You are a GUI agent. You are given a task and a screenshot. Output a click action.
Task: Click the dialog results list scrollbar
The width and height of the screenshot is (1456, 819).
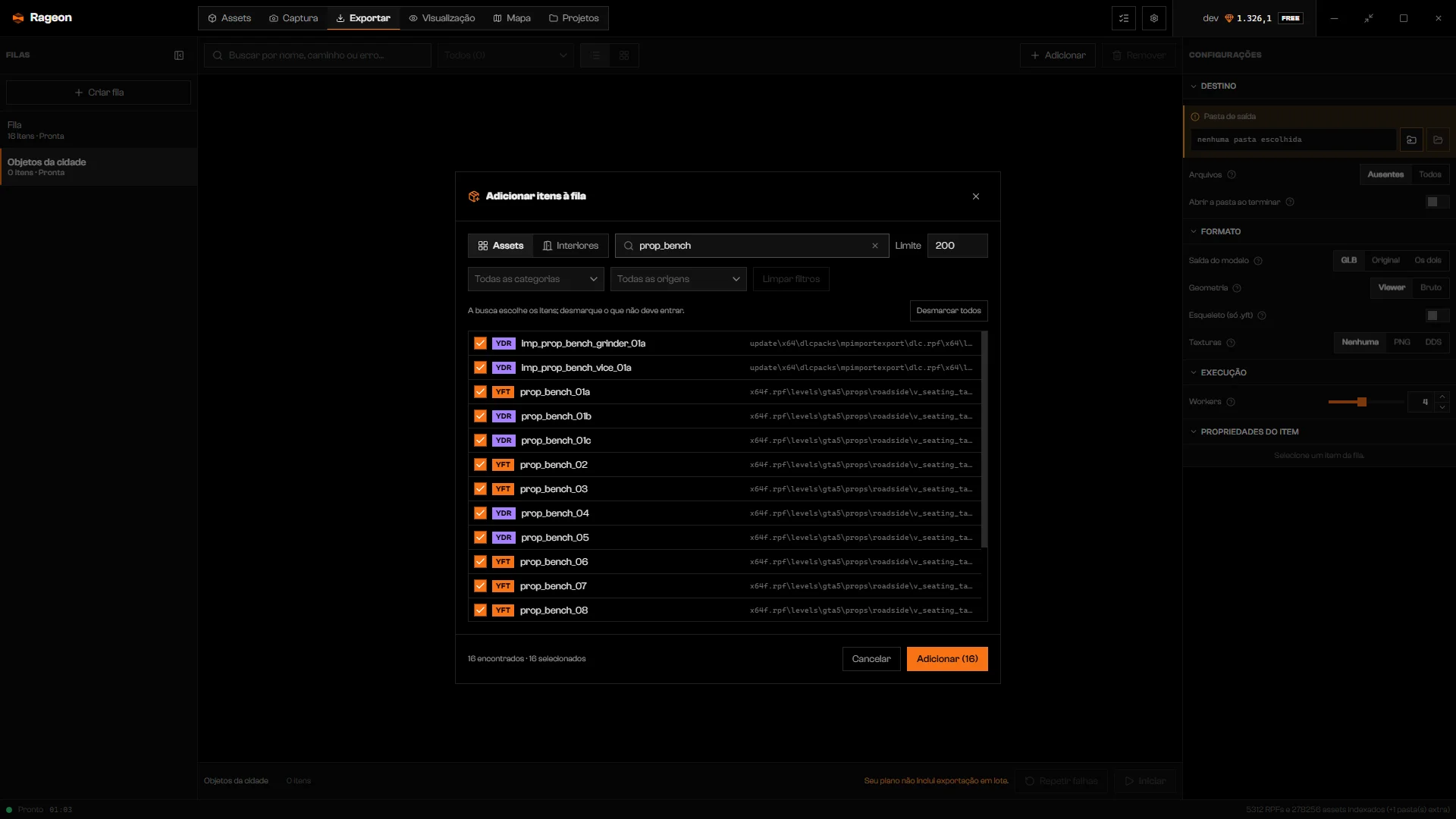984,440
